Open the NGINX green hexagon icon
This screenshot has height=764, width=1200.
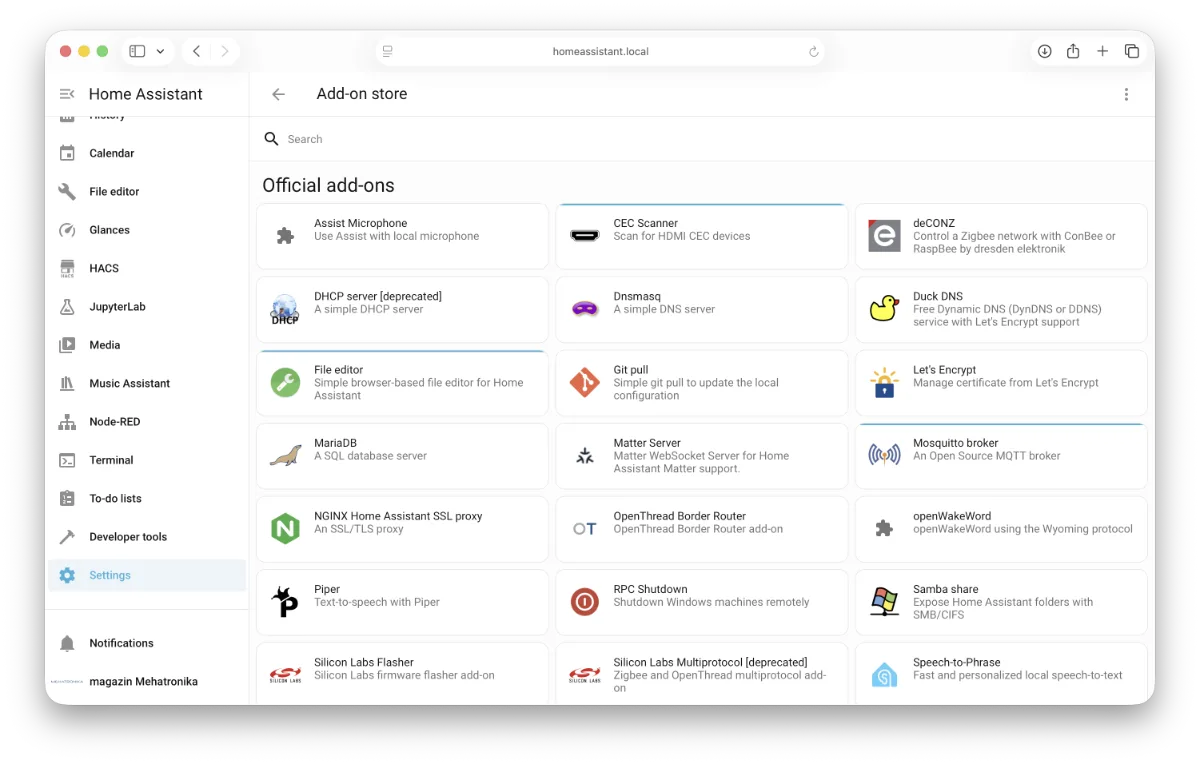tap(285, 529)
